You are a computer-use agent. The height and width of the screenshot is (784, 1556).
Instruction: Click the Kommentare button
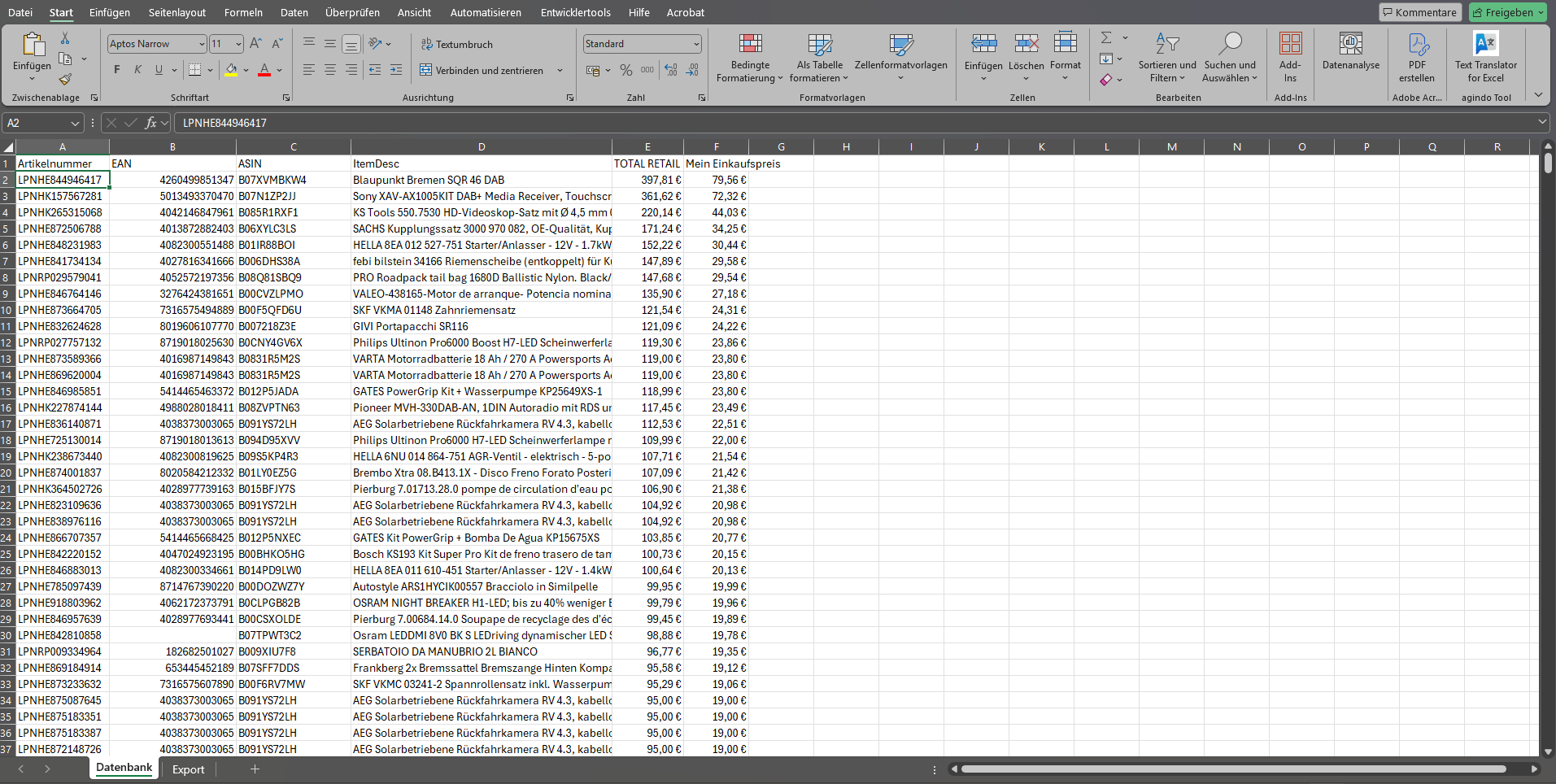click(x=1420, y=12)
